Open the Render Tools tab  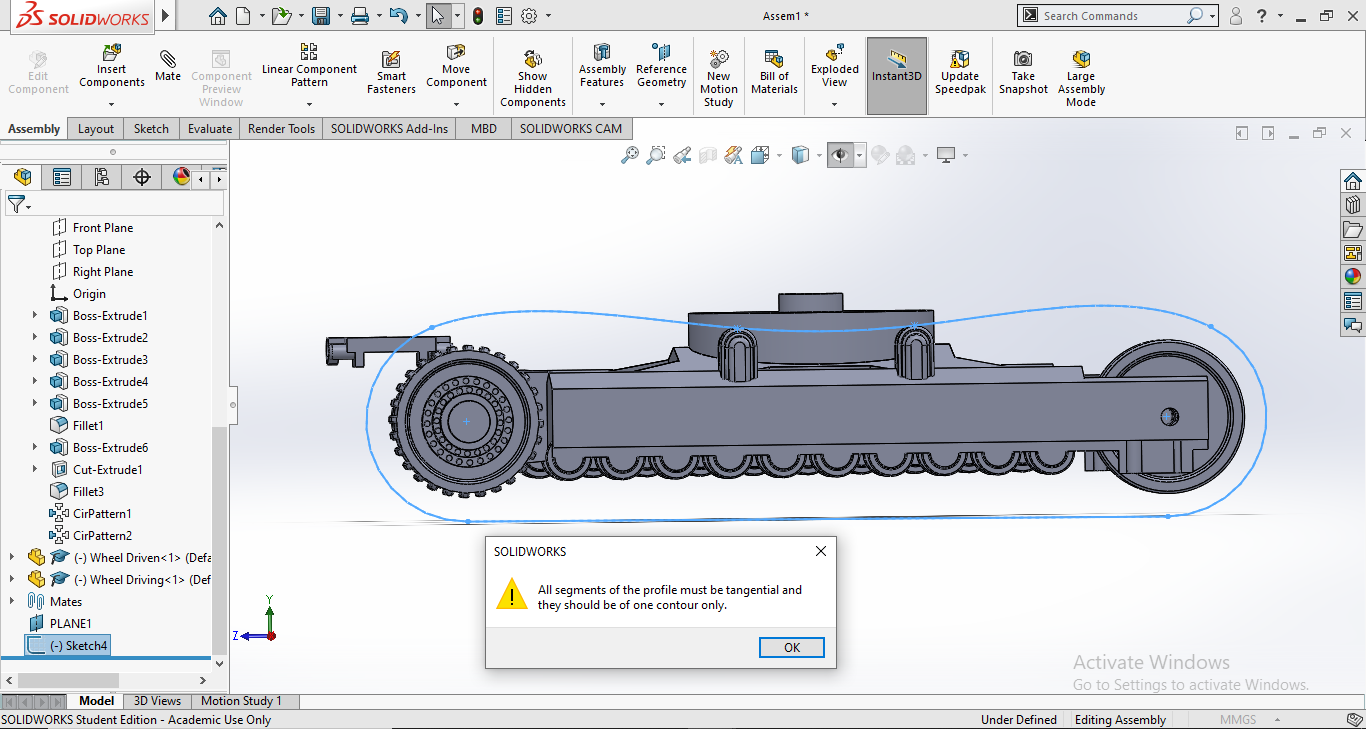[x=281, y=128]
